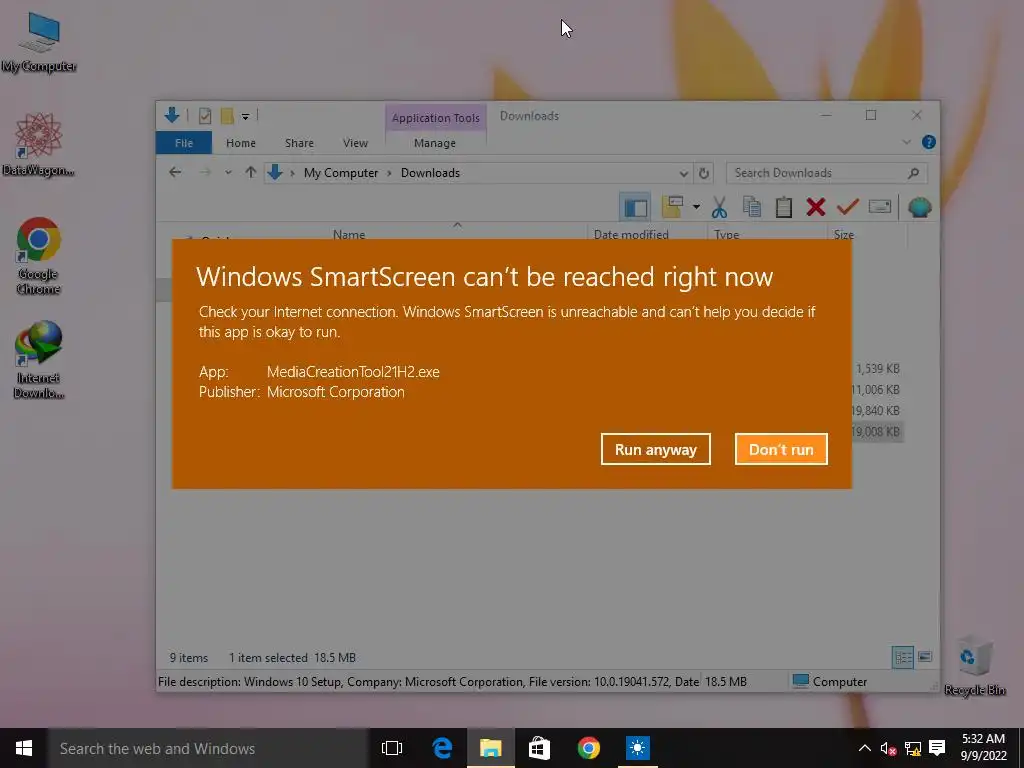Open the Share ribbon tab

299,143
